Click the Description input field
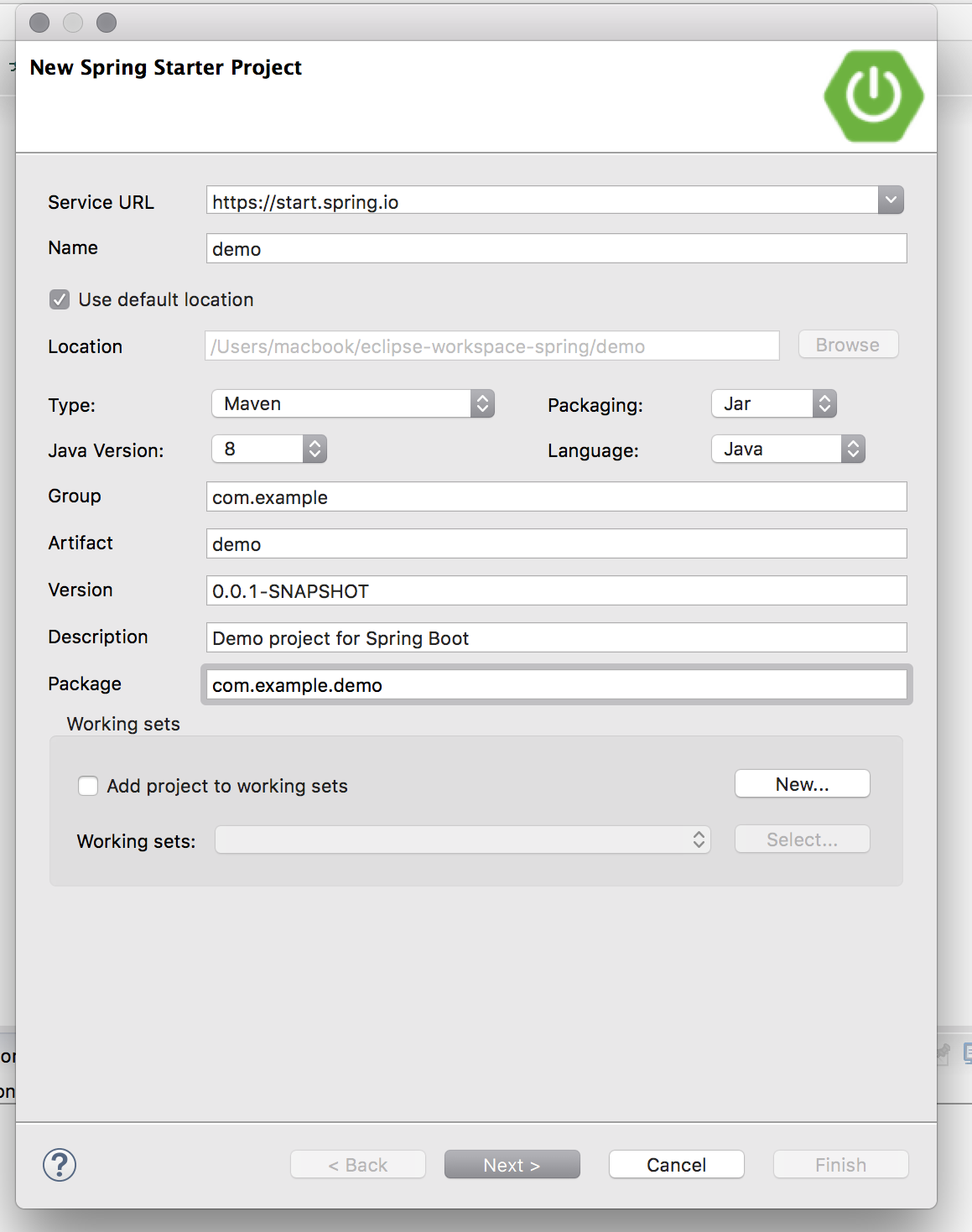This screenshot has height=1232, width=972. 556,638
